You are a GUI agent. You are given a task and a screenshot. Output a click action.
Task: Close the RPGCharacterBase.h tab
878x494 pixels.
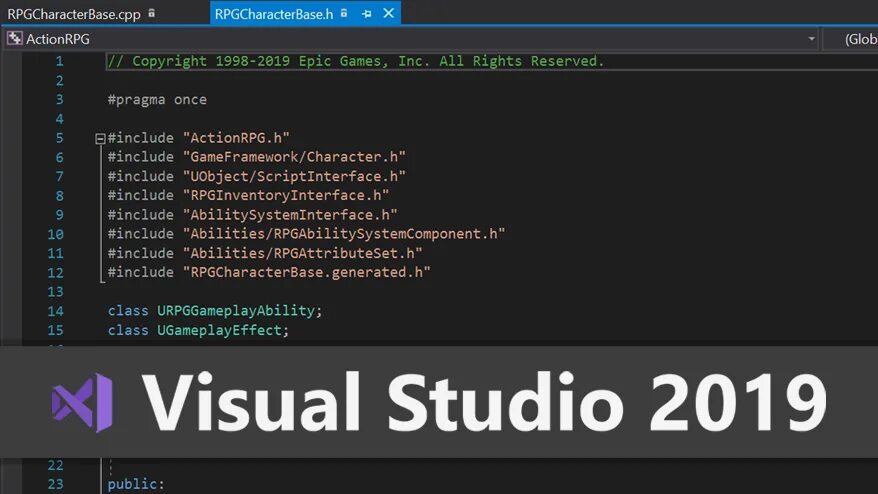(389, 13)
